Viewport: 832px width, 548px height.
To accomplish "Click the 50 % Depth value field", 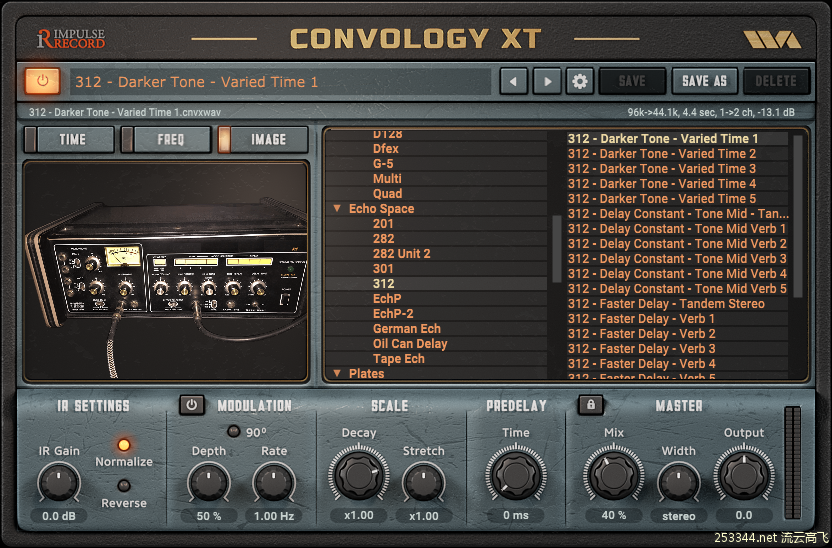I will (209, 516).
